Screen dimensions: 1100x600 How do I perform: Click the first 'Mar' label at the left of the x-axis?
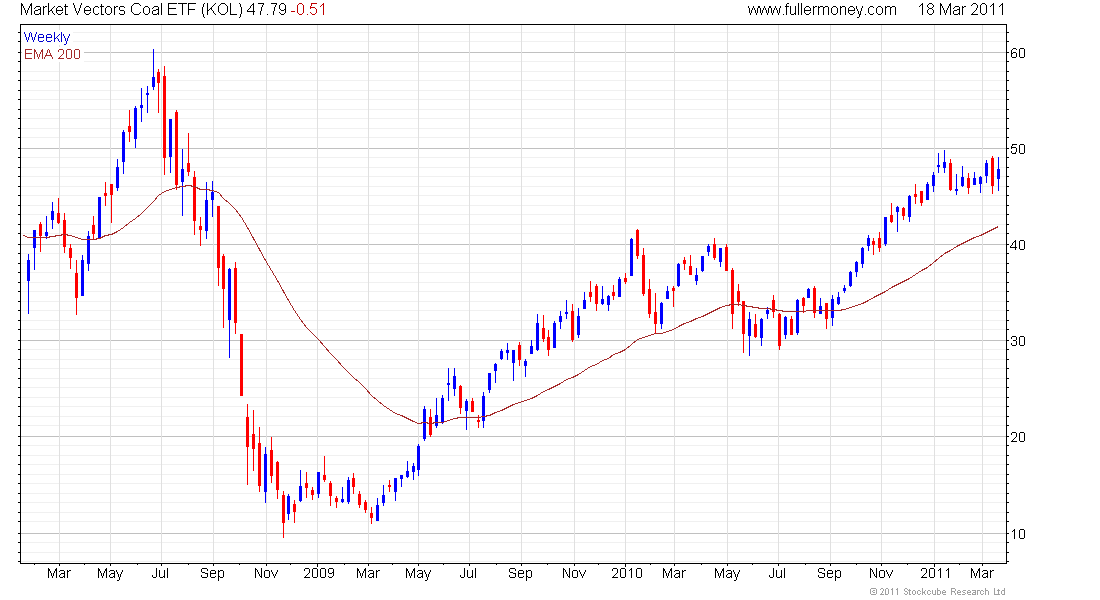[x=59, y=573]
